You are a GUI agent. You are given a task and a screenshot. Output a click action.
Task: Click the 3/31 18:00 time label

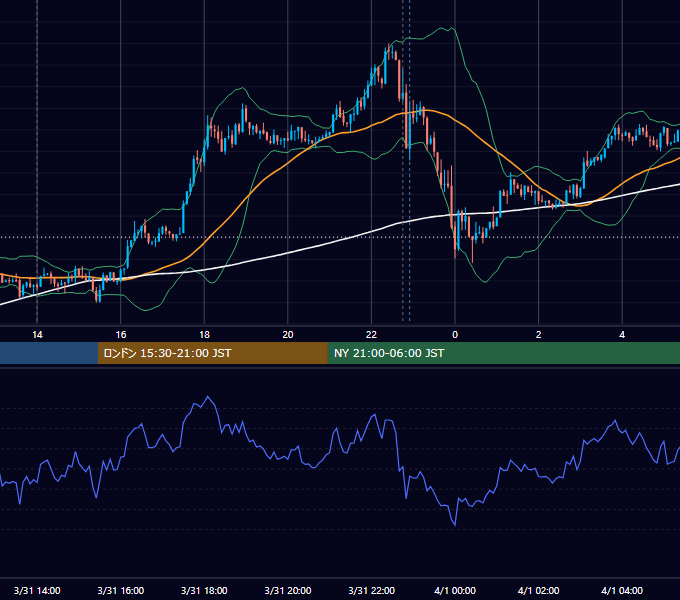click(x=204, y=590)
